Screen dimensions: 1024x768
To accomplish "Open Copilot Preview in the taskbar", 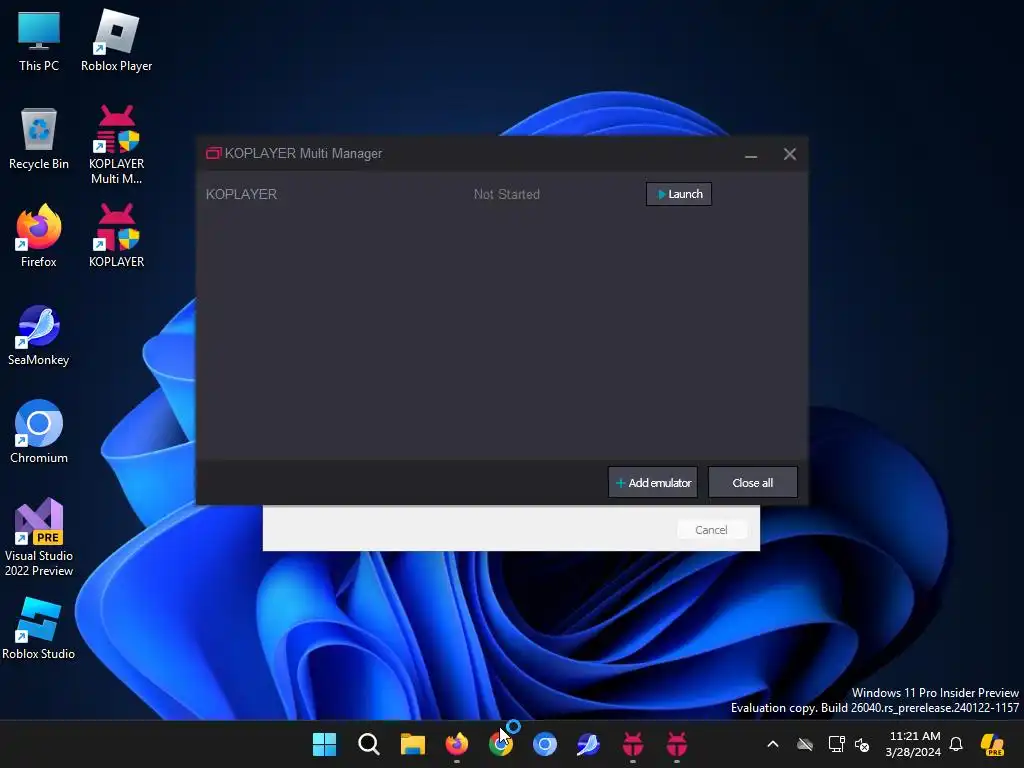I will [x=993, y=744].
